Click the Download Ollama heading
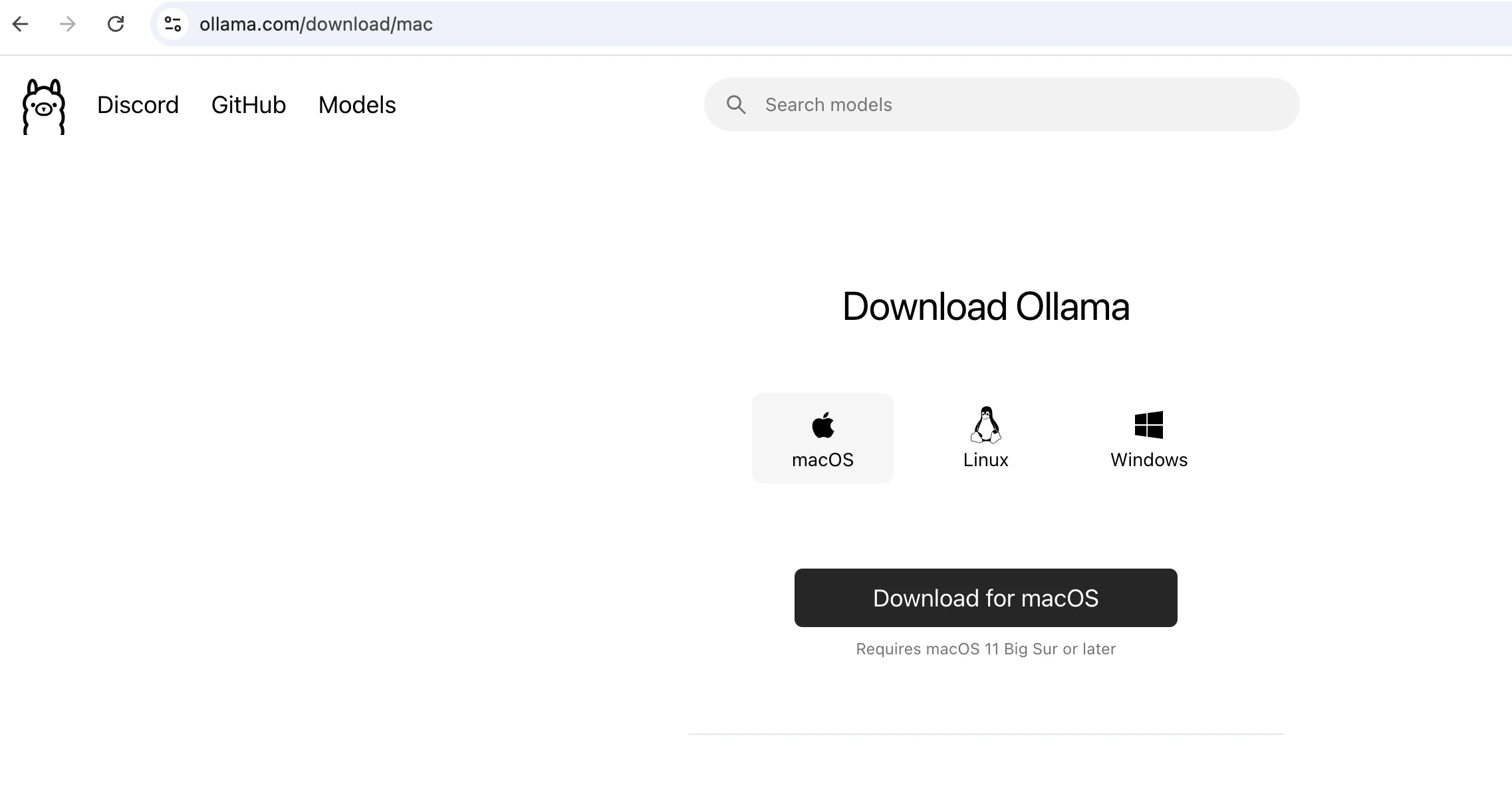The height and width of the screenshot is (798, 1512). pos(986,307)
